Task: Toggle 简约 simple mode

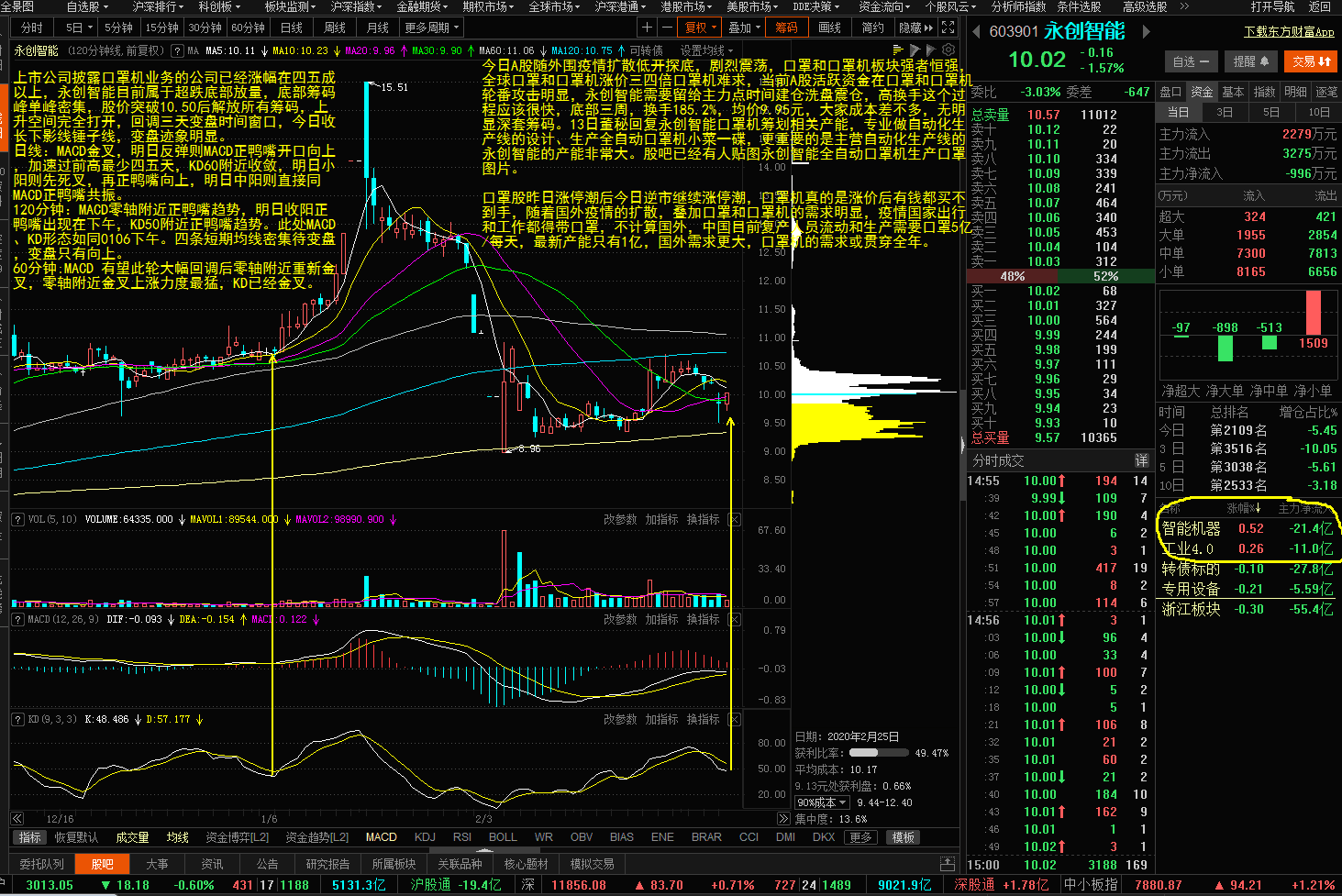Action: [873, 28]
